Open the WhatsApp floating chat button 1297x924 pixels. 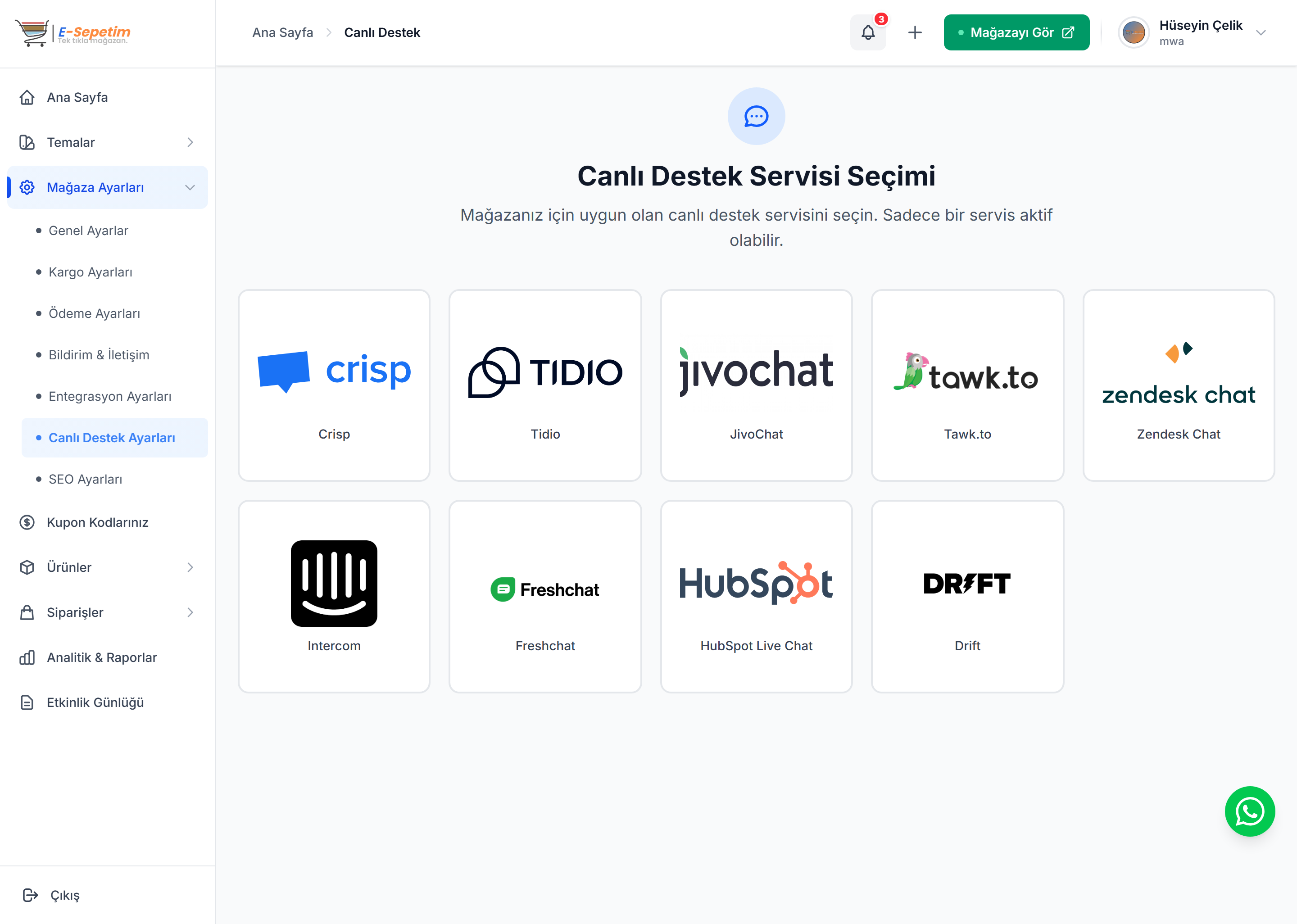tap(1249, 811)
